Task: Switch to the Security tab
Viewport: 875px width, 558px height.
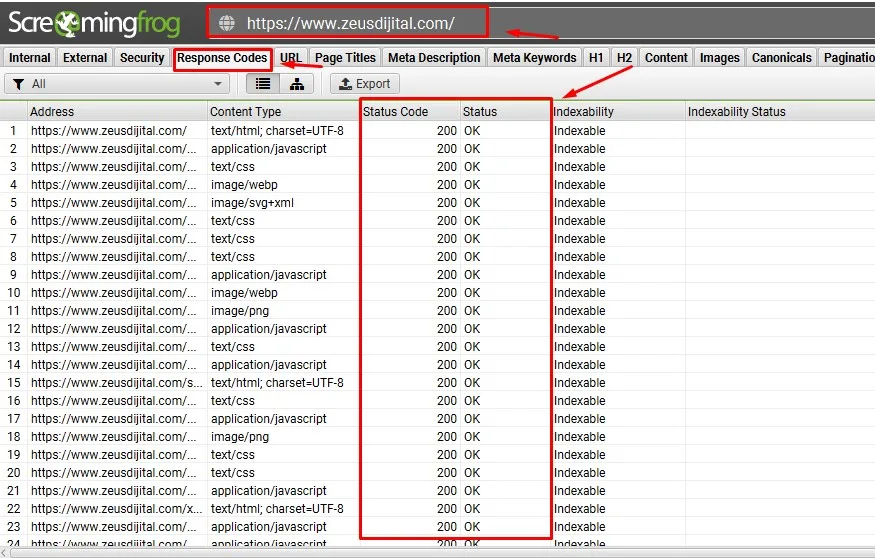Action: coord(142,57)
